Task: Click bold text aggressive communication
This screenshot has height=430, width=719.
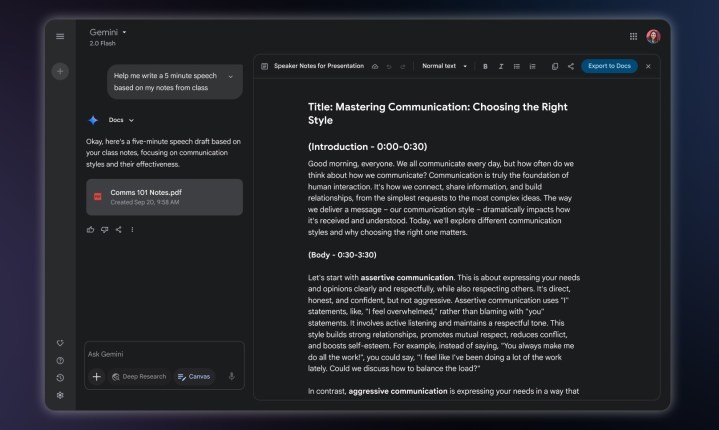Action: (x=398, y=391)
